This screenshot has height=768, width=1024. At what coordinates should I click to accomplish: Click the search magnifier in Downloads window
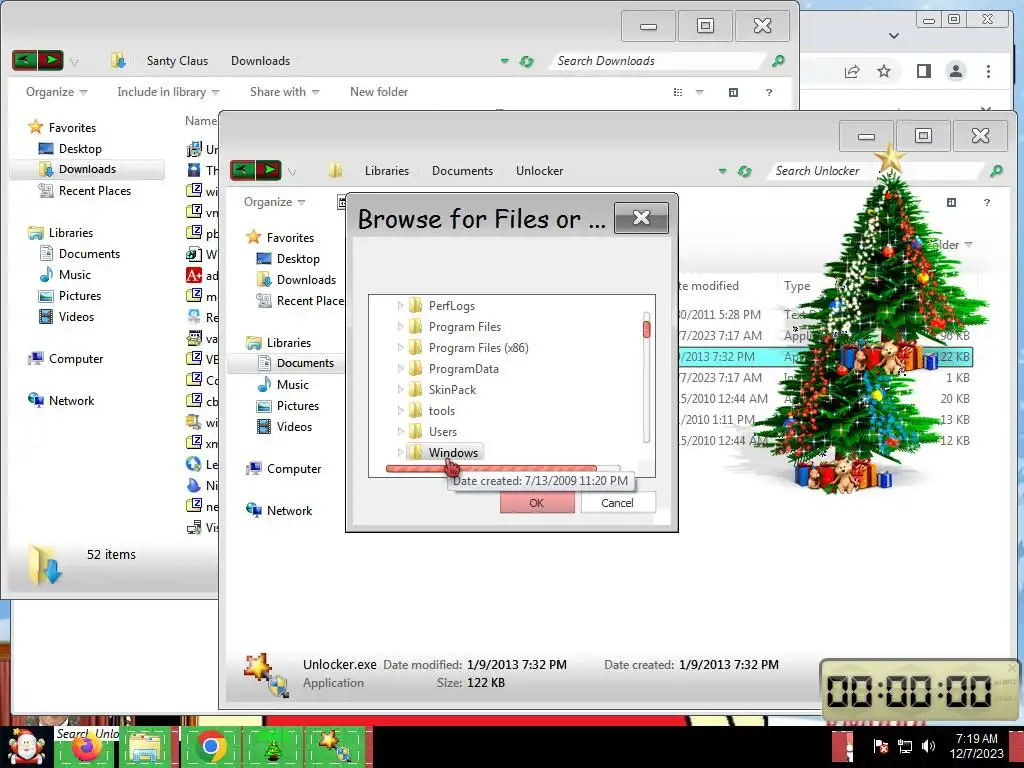[x=778, y=61]
